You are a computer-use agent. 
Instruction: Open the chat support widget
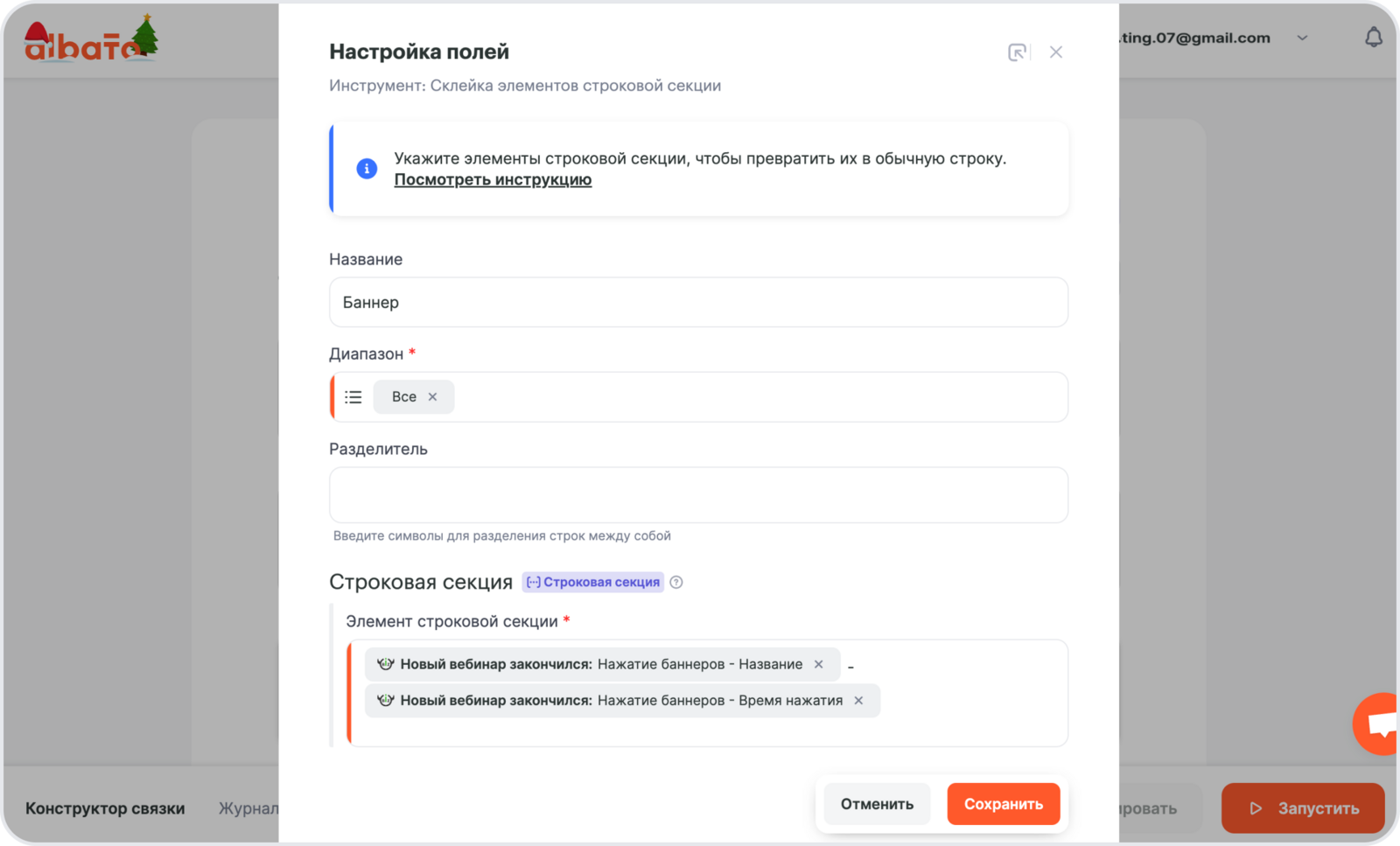[x=1380, y=724]
